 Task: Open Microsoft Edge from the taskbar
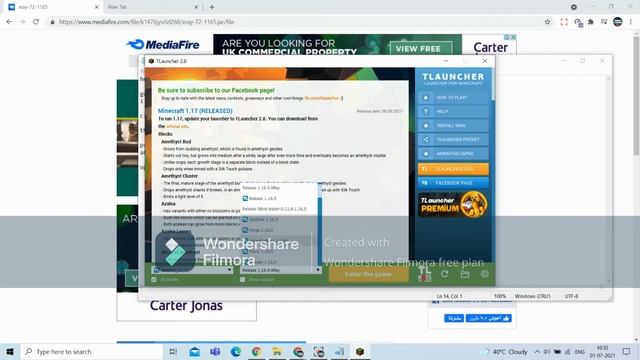tap(236, 351)
